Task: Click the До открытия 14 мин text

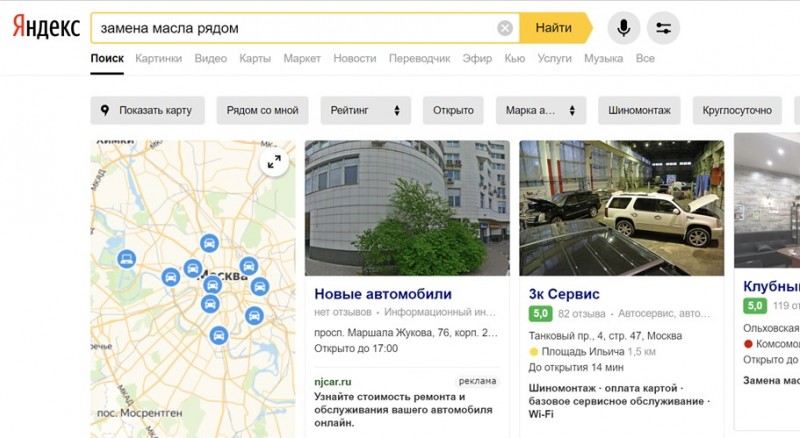Action: pyautogui.click(x=576, y=368)
